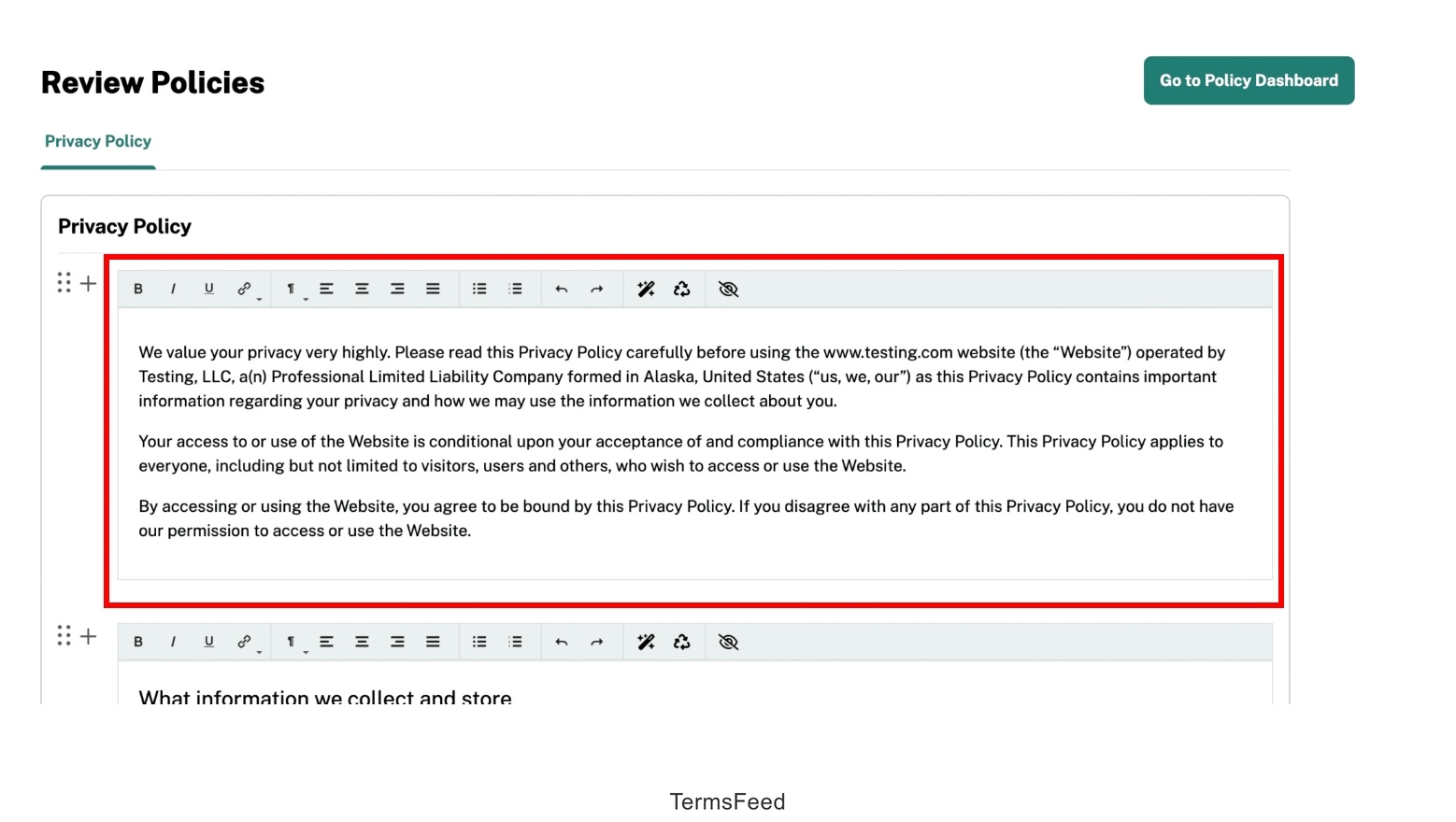Click drag handle beside second policy section
This screenshot has height=822, width=1456.
[64, 636]
